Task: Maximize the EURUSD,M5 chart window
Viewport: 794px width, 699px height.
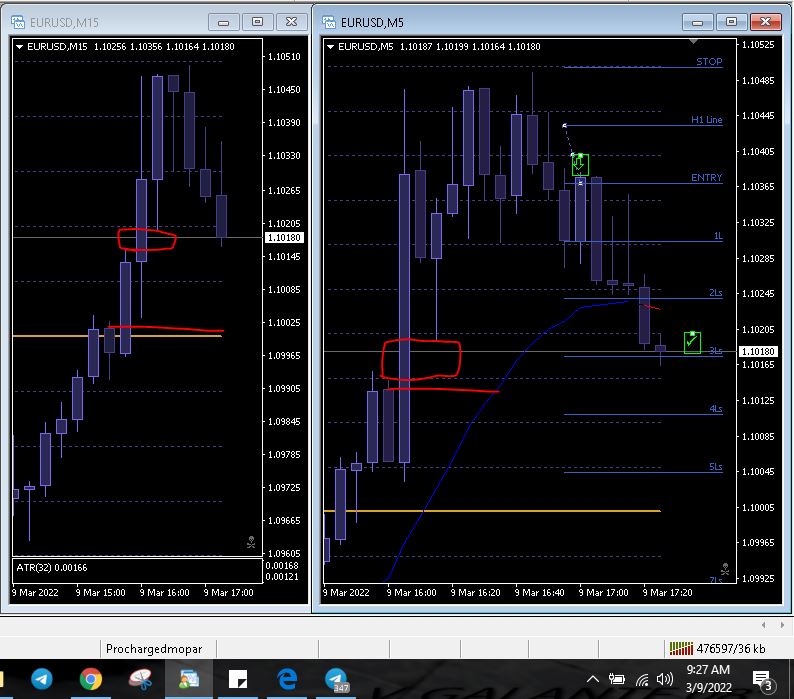Action: point(731,22)
